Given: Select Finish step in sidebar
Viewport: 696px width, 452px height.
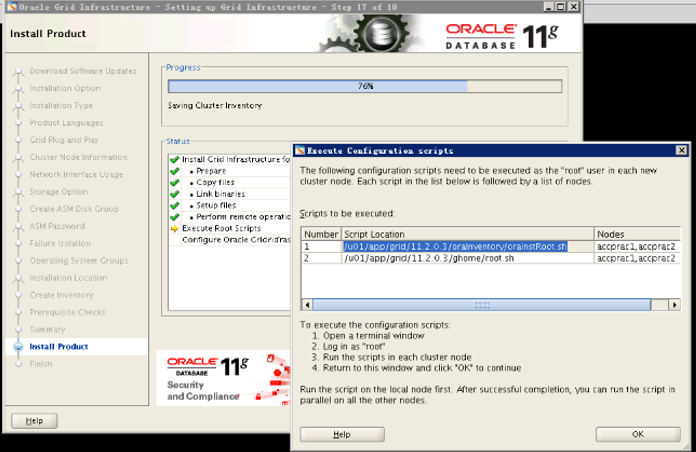Looking at the screenshot, I should coord(41,364).
